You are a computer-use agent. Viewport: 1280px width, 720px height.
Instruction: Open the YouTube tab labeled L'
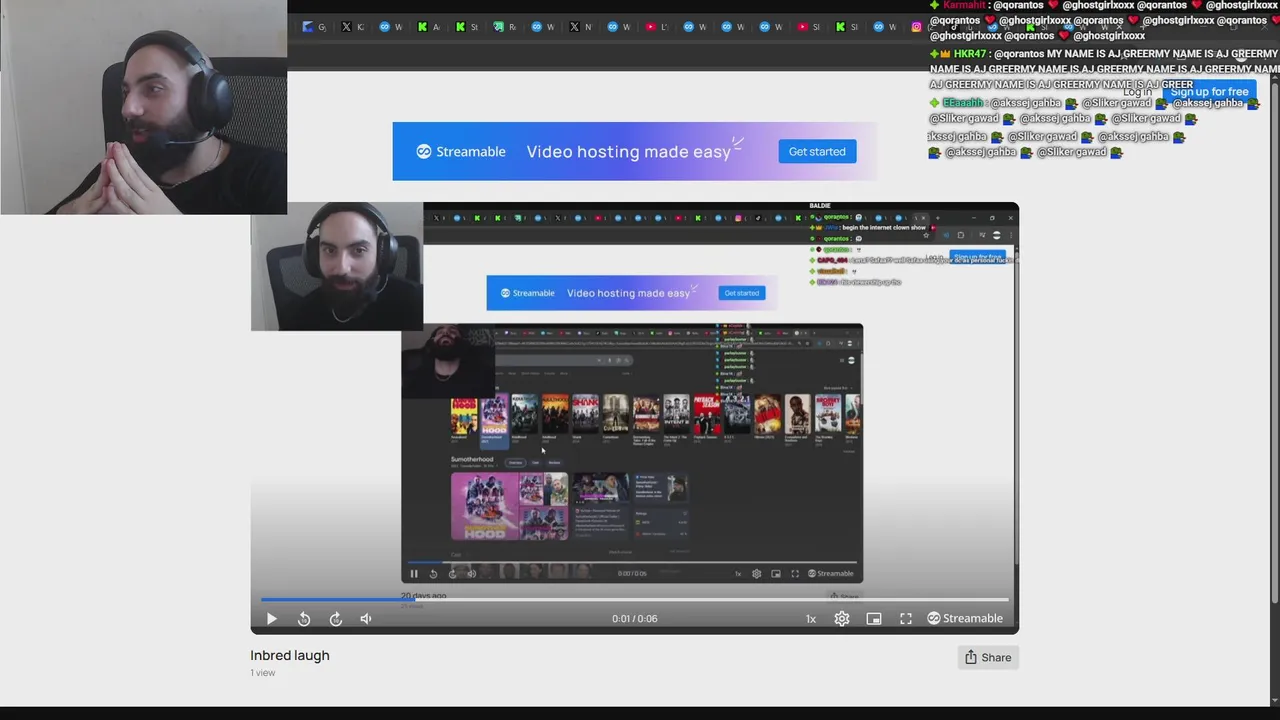coord(657,27)
